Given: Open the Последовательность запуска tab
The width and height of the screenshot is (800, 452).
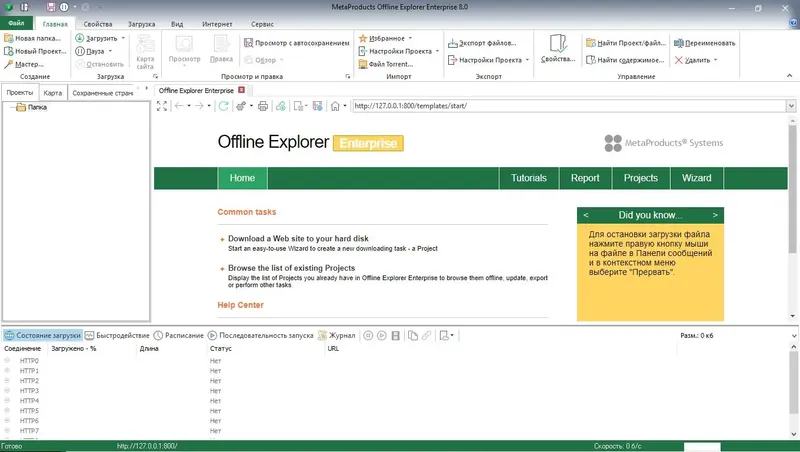Looking at the screenshot, I should click(x=261, y=335).
